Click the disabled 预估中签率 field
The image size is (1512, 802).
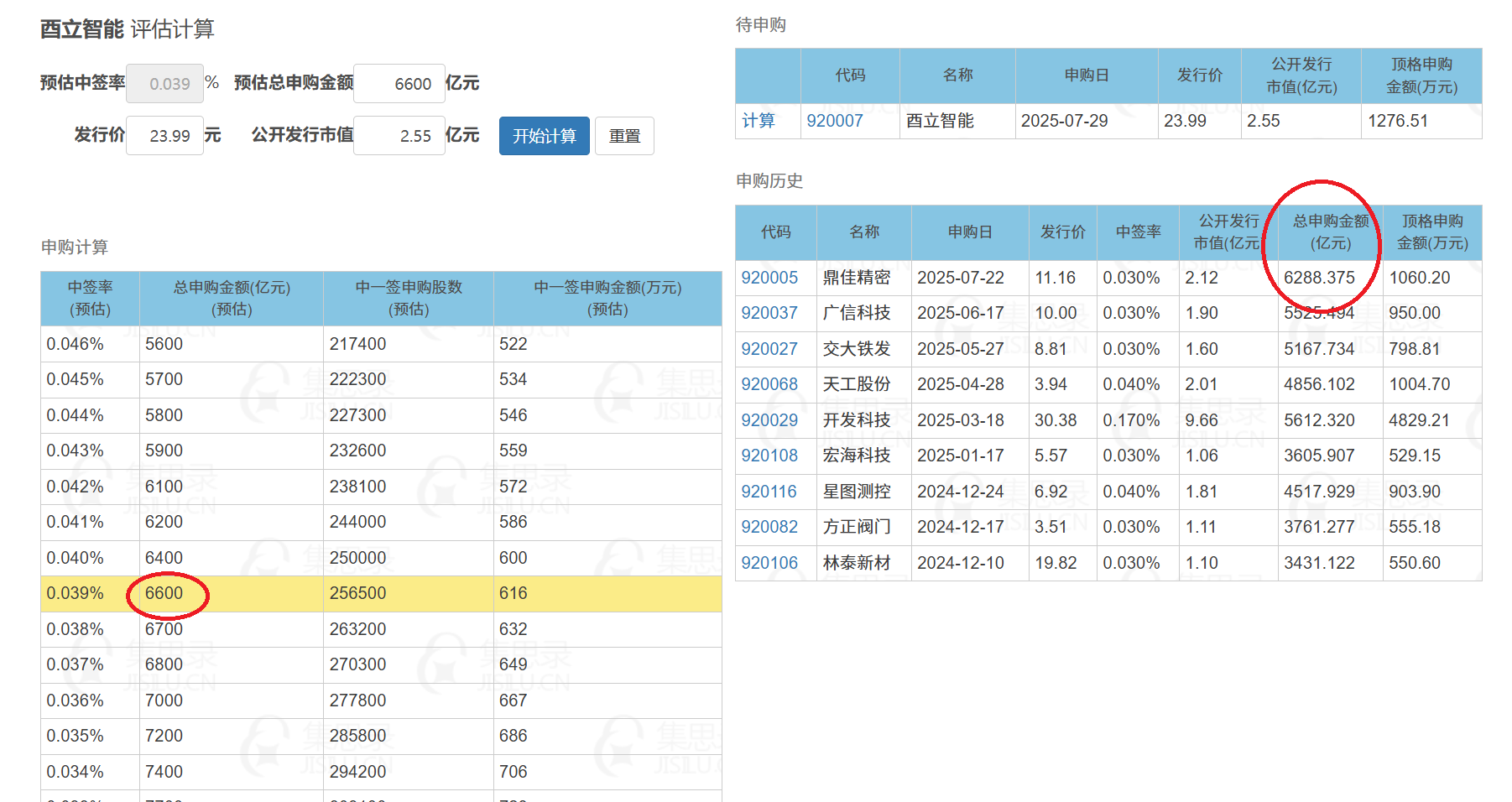pyautogui.click(x=165, y=84)
